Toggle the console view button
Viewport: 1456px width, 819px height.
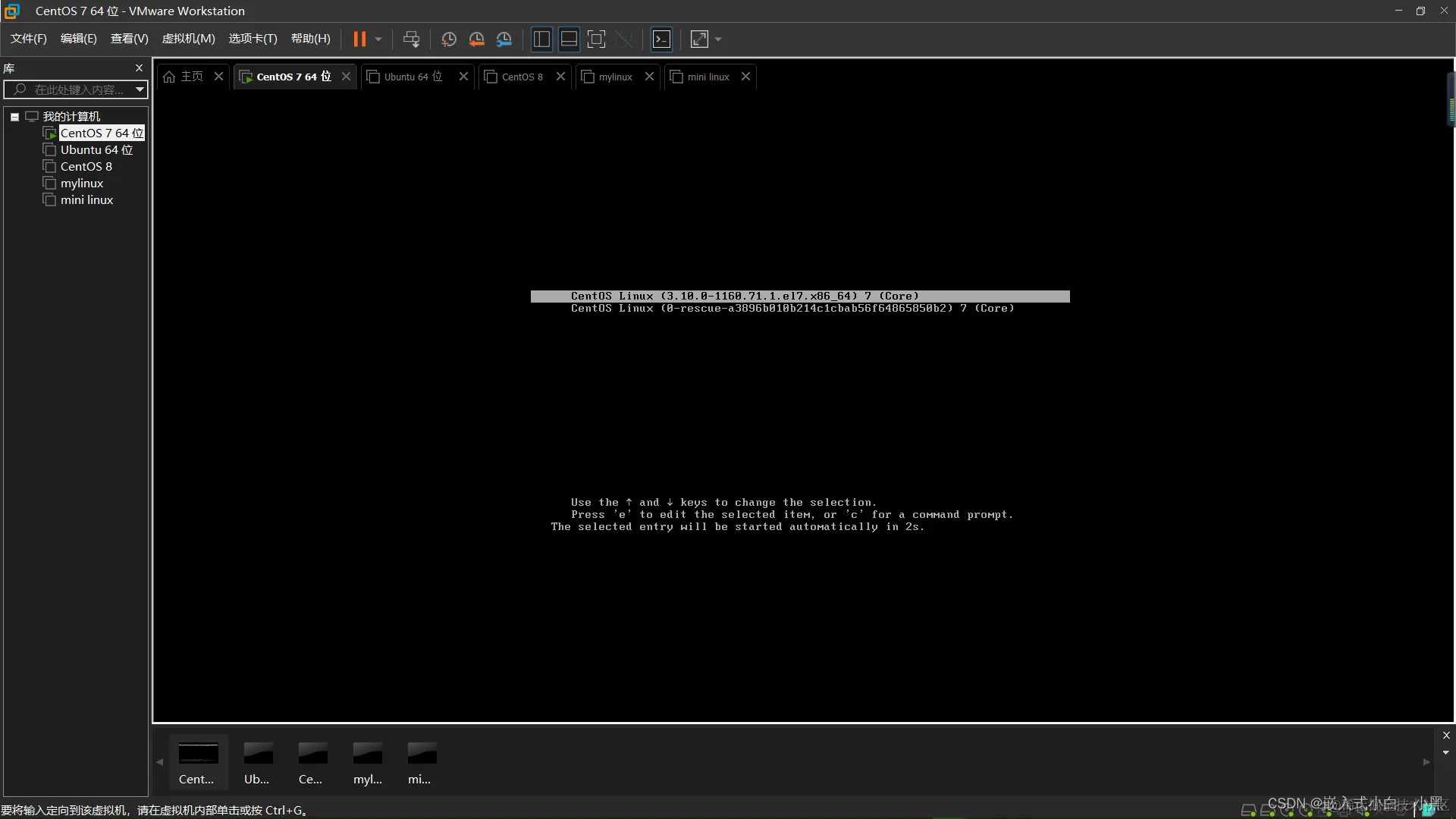(662, 39)
